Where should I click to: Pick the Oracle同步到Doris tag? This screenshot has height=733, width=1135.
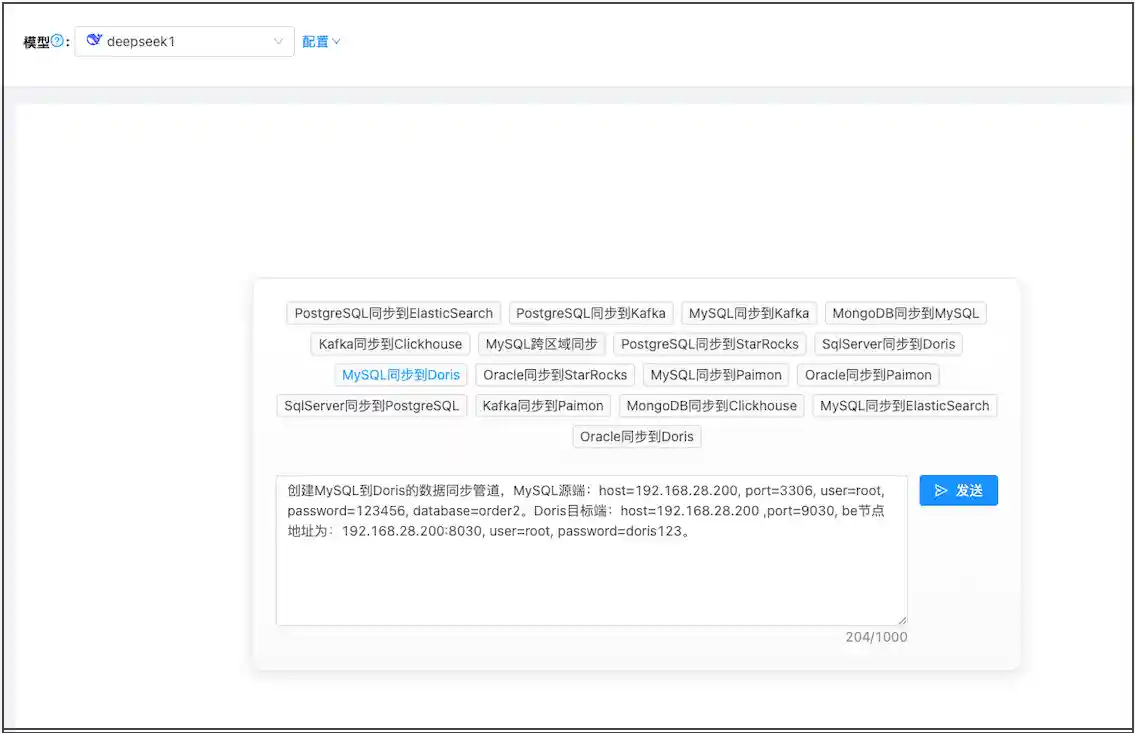(x=637, y=437)
